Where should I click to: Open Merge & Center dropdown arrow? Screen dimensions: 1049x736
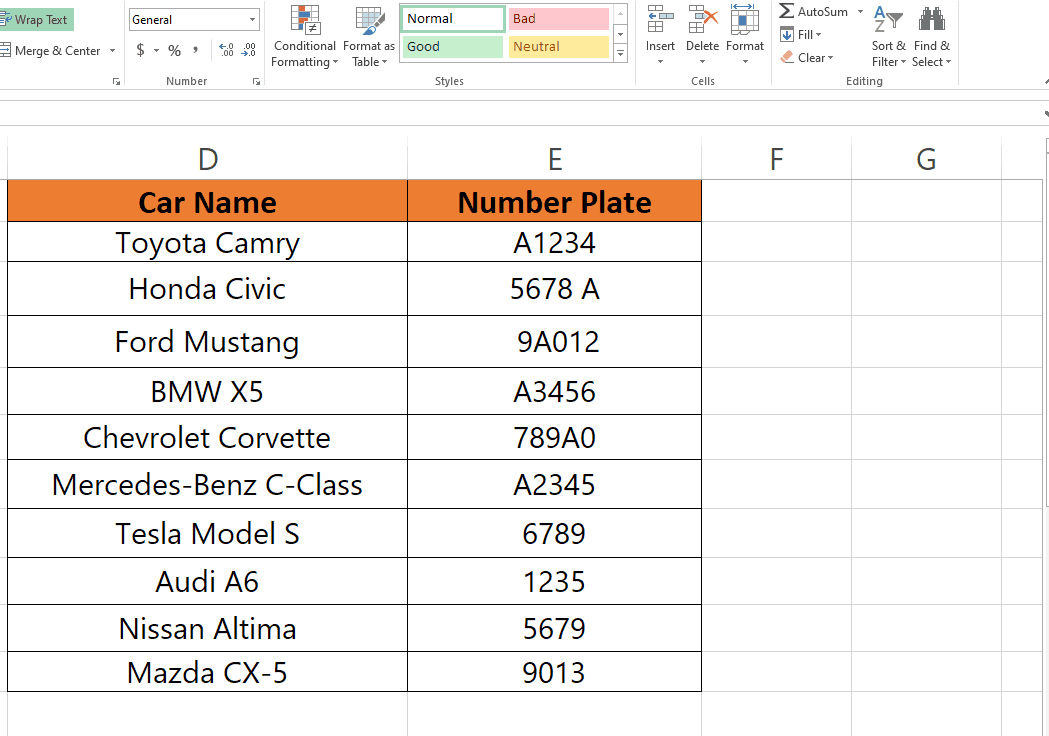[x=112, y=51]
